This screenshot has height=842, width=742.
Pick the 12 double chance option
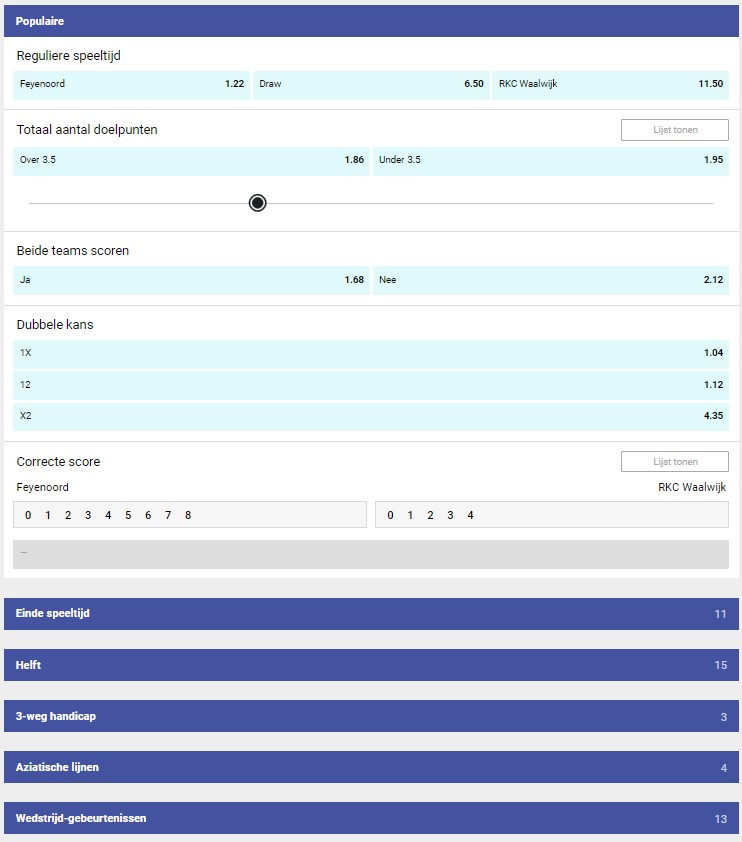pos(371,384)
